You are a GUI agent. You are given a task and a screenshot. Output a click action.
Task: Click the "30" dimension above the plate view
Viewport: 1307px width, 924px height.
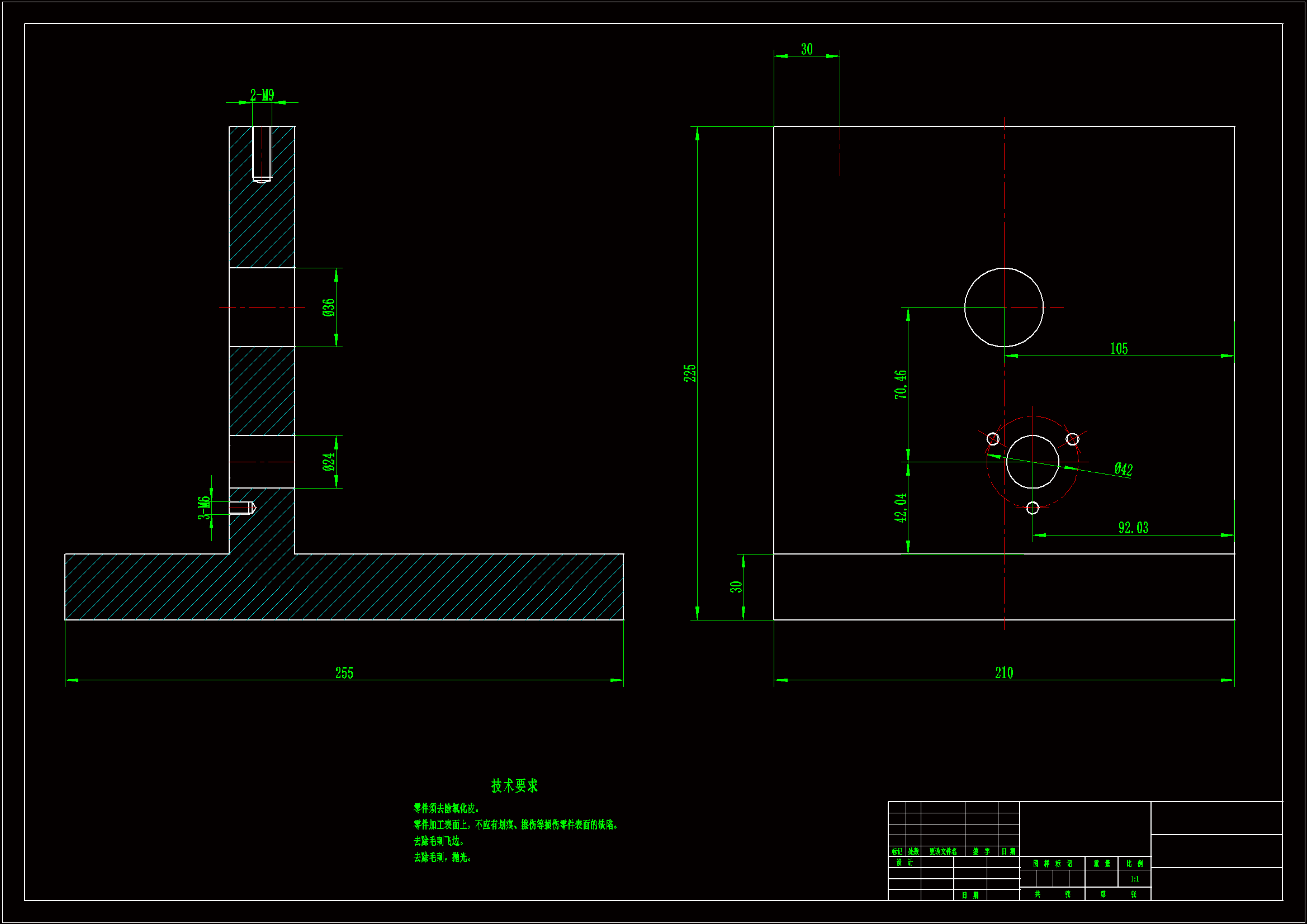tap(807, 49)
